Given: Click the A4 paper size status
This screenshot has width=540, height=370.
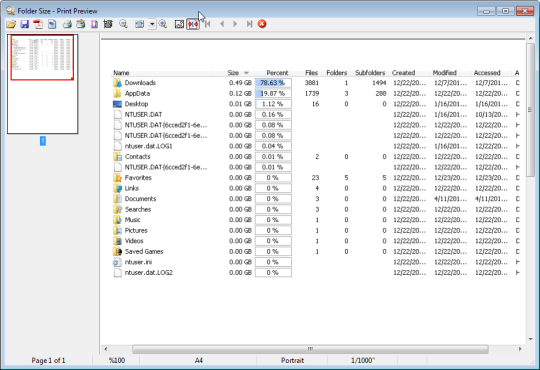Looking at the screenshot, I should (x=199, y=360).
